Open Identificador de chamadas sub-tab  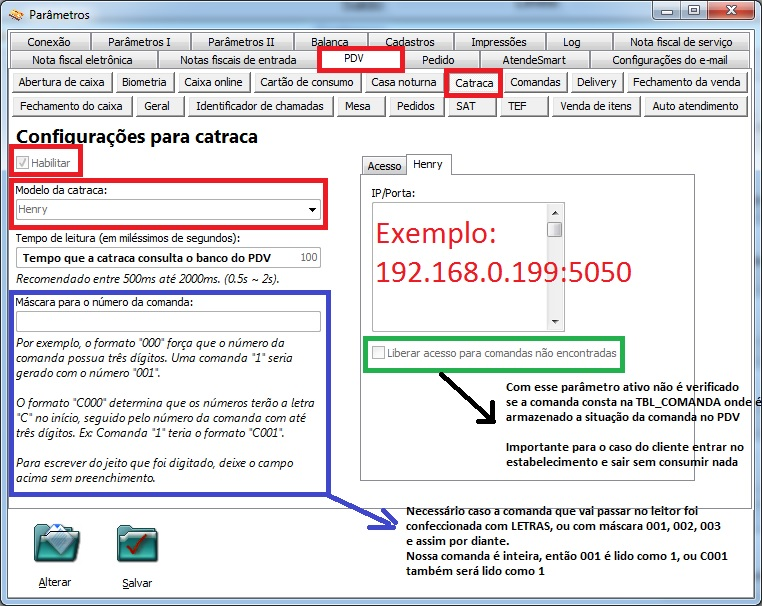260,106
